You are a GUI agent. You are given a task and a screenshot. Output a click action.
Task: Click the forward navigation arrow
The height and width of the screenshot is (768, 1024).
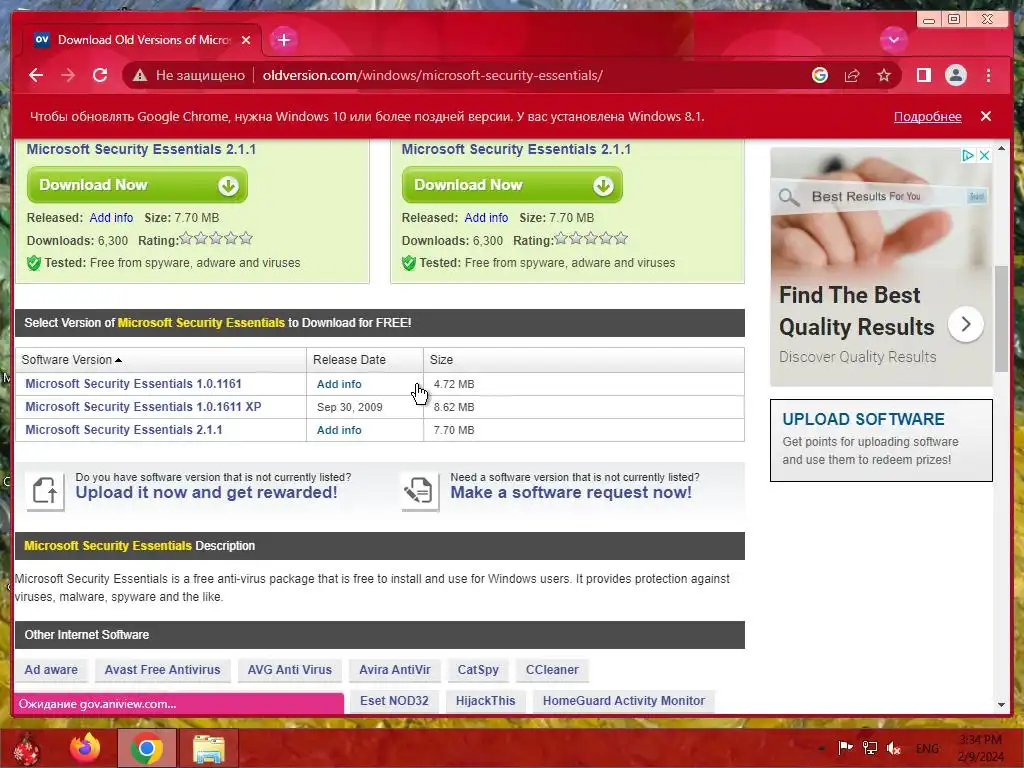(x=68, y=75)
